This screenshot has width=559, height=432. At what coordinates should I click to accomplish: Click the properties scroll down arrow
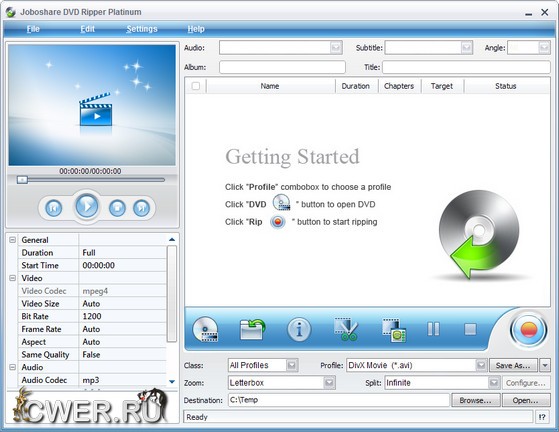click(x=172, y=381)
